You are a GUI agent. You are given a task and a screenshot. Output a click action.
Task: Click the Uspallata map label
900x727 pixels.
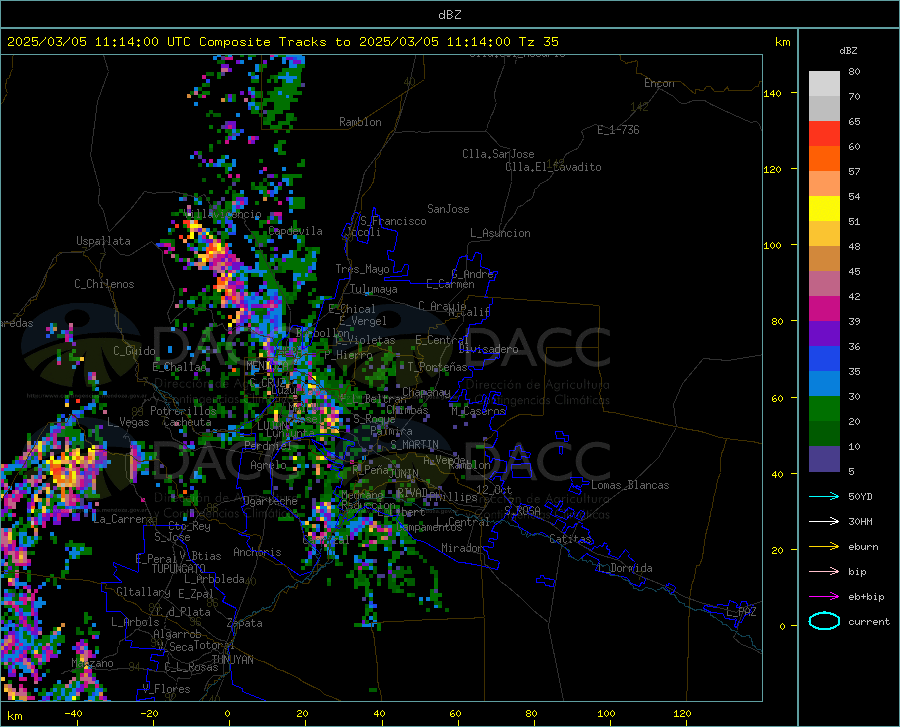coord(103,241)
